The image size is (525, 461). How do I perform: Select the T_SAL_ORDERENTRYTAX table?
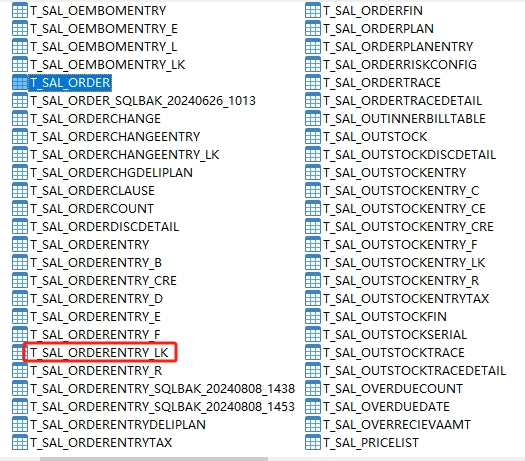click(101, 443)
